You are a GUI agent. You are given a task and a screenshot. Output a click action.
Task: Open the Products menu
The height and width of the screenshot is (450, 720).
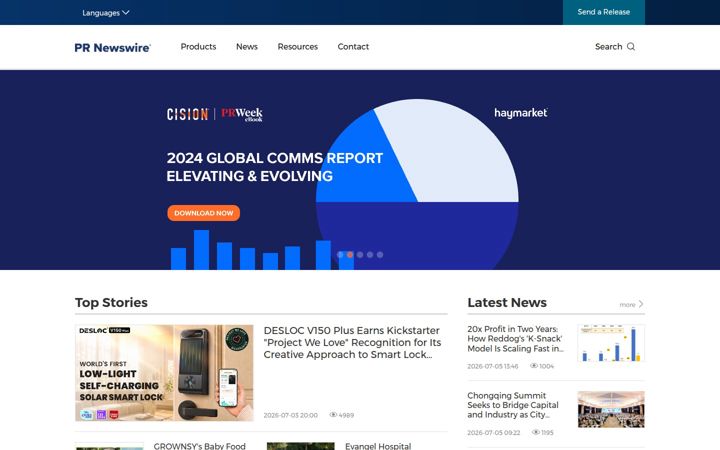pyautogui.click(x=198, y=47)
